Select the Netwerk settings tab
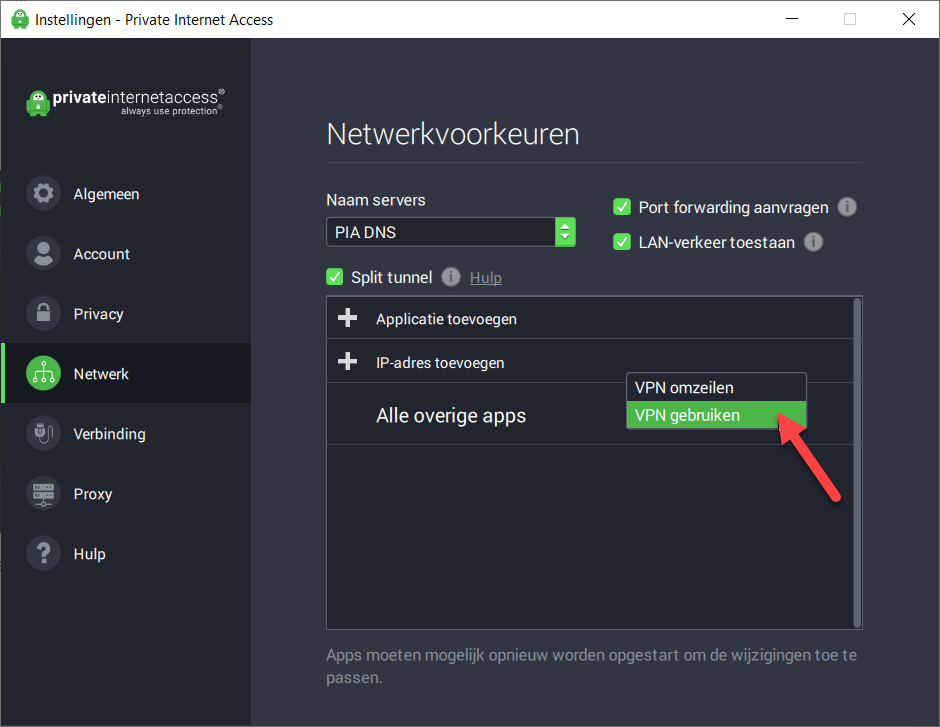This screenshot has height=727, width=940. coord(126,373)
